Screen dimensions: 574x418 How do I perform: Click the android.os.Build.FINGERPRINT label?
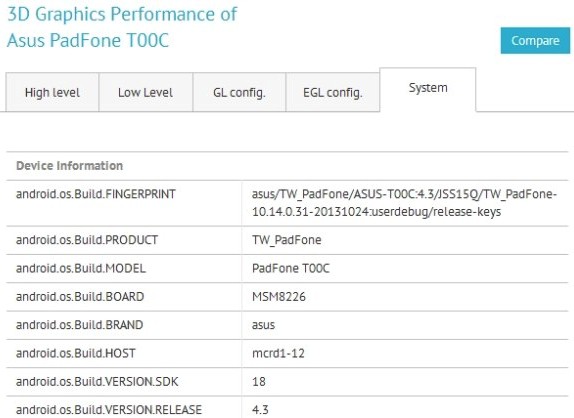coord(96,194)
